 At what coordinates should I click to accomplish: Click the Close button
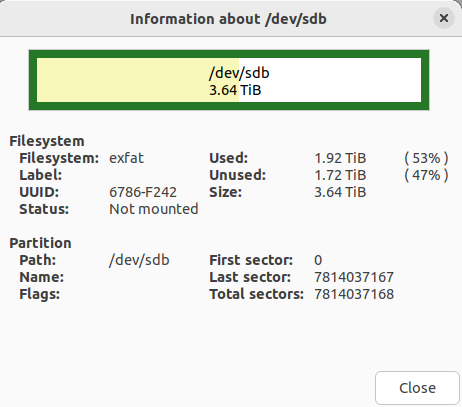tap(417, 388)
